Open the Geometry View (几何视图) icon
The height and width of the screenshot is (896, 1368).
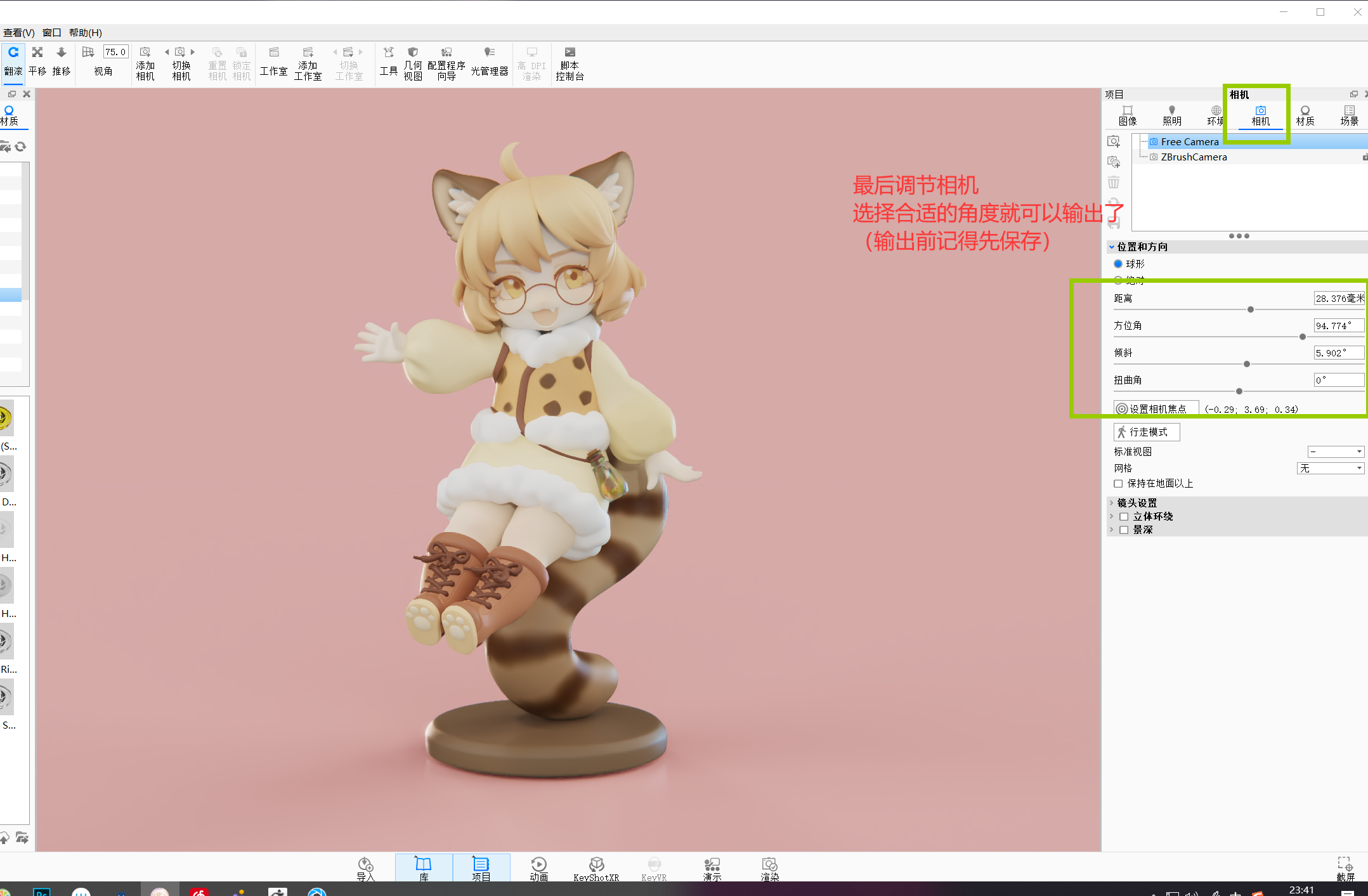point(413,63)
